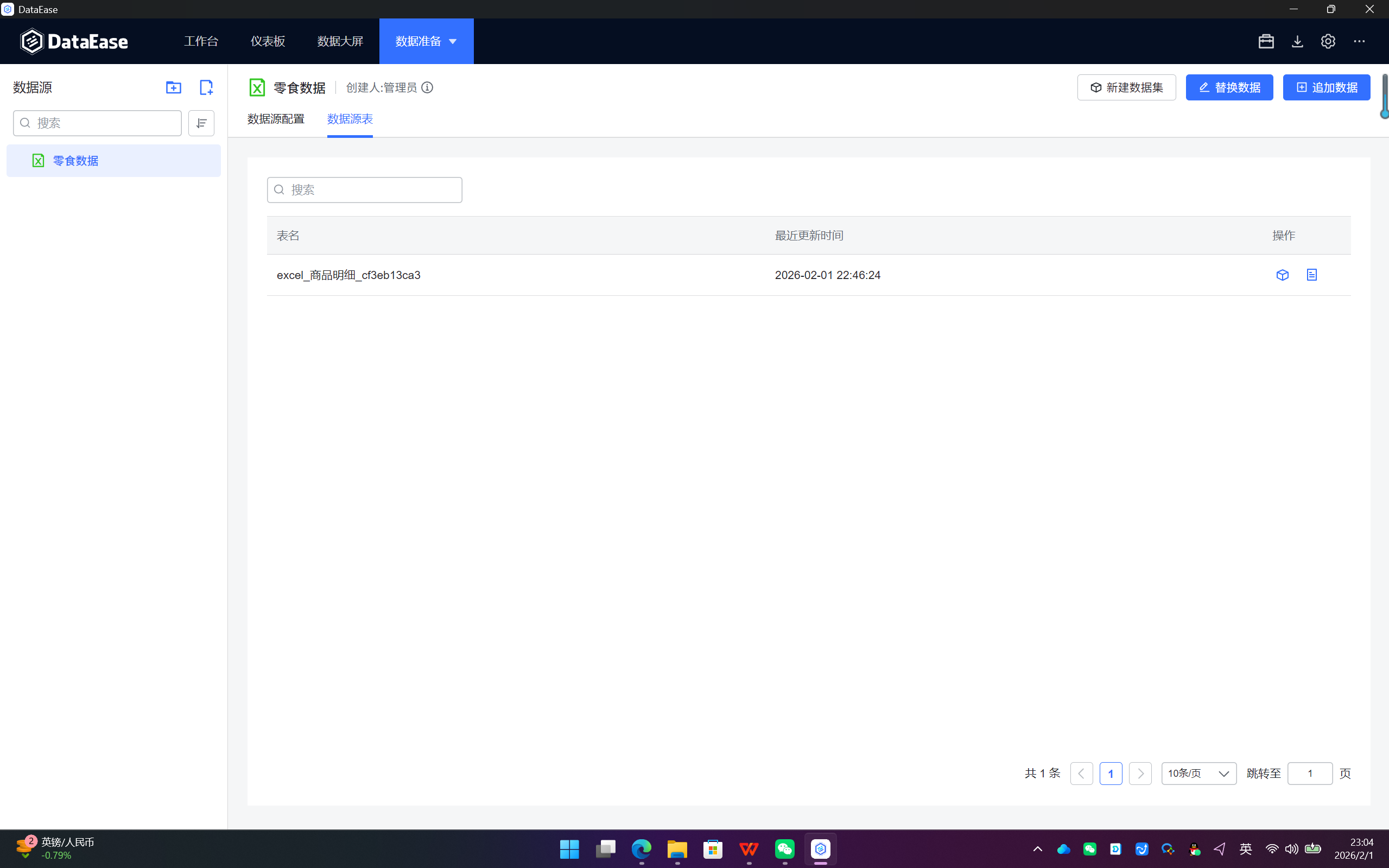Viewport: 1389px width, 868px height.
Task: Click the 追加数据 button
Action: pos(1326,87)
